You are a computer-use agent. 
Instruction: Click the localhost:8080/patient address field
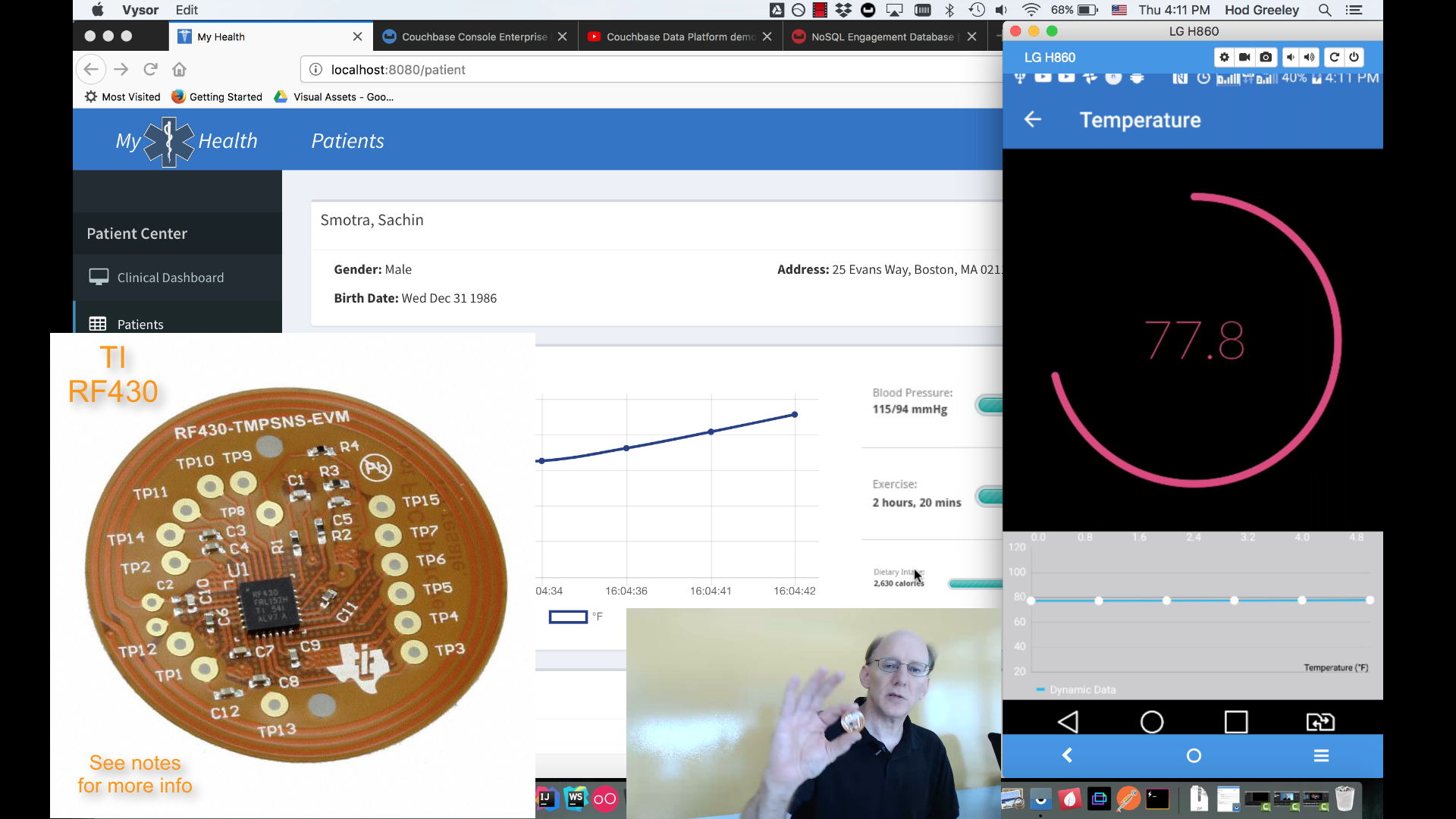(652, 69)
